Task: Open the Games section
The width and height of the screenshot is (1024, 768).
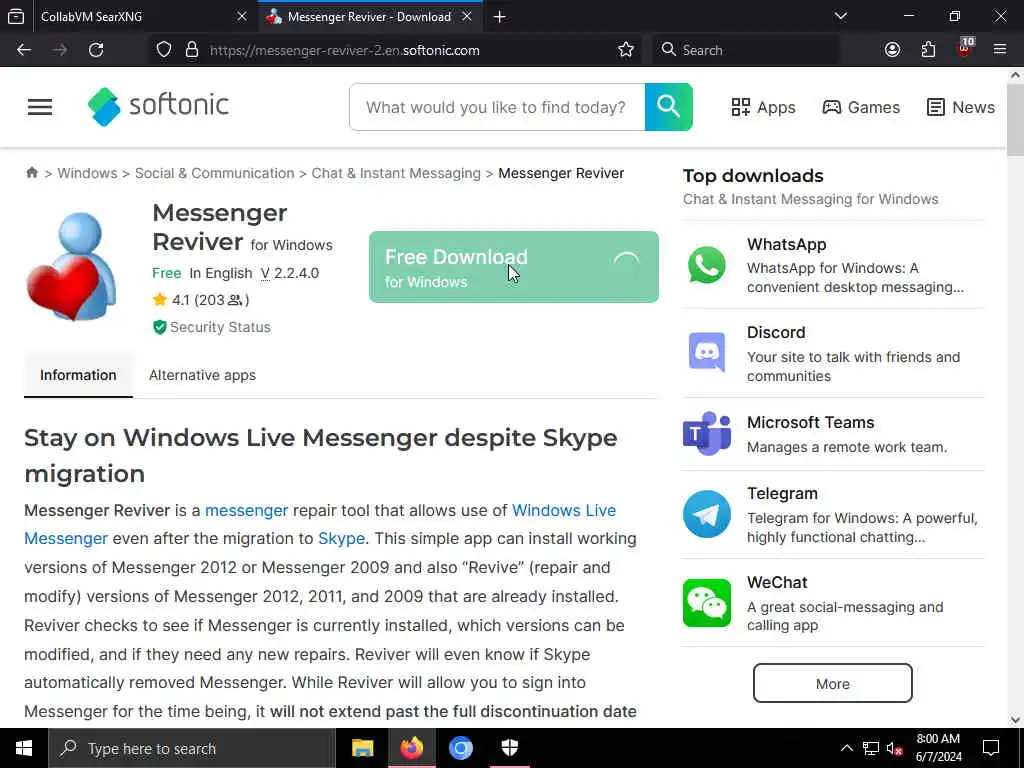Action: 861,107
